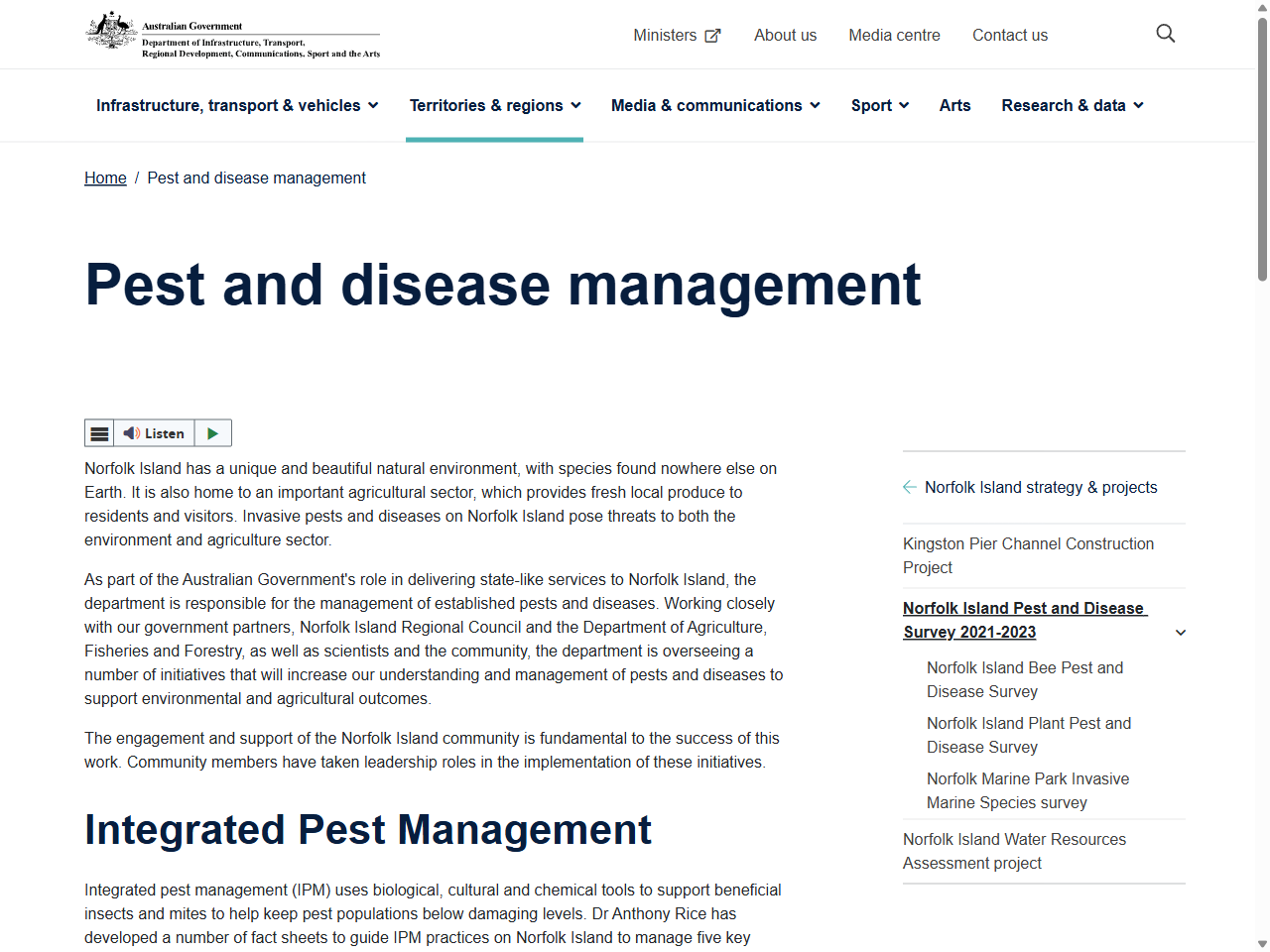Open the About us page
1270x952 pixels.
(x=785, y=36)
